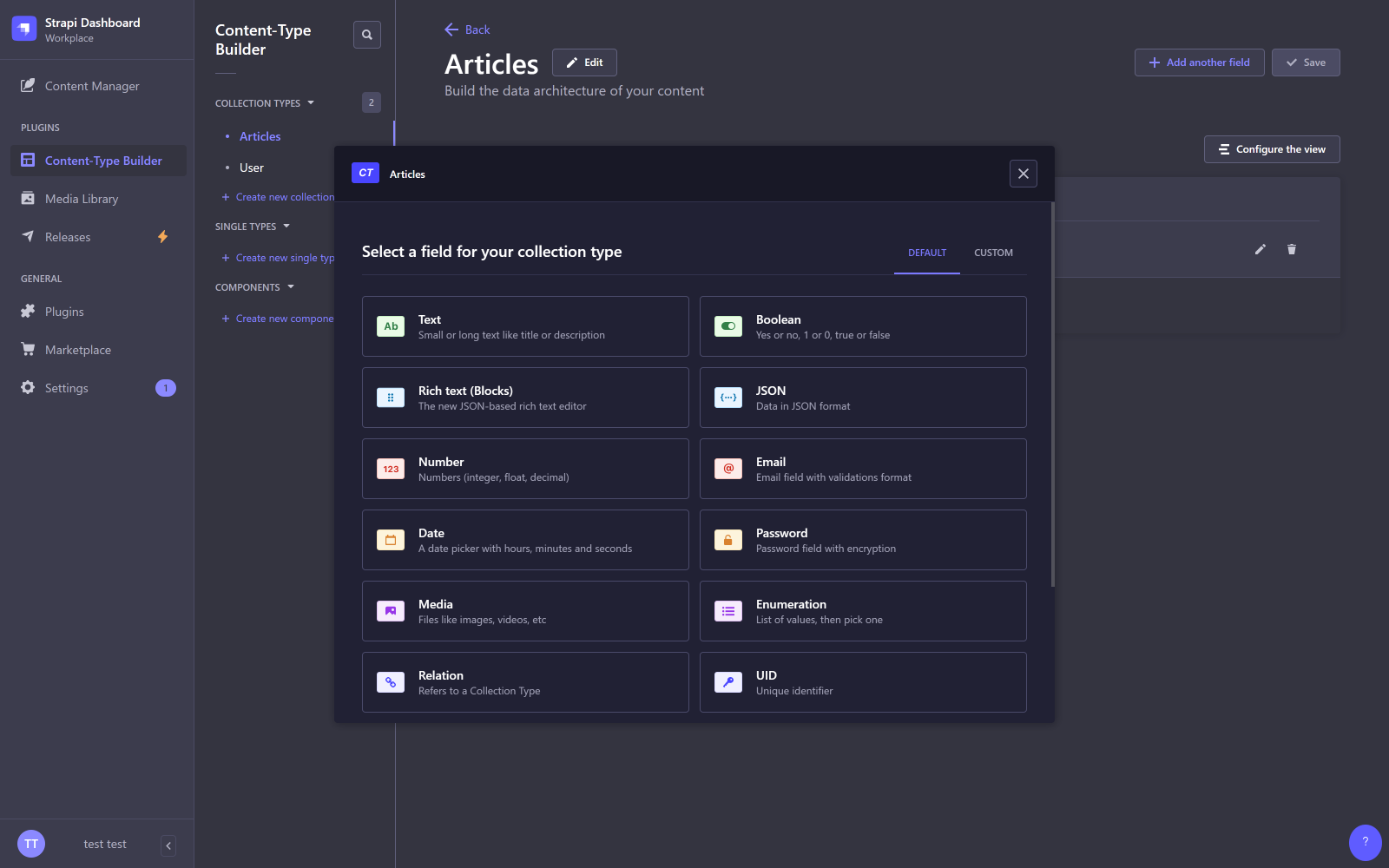Collapse the sidebar navigation arrow

click(x=168, y=845)
